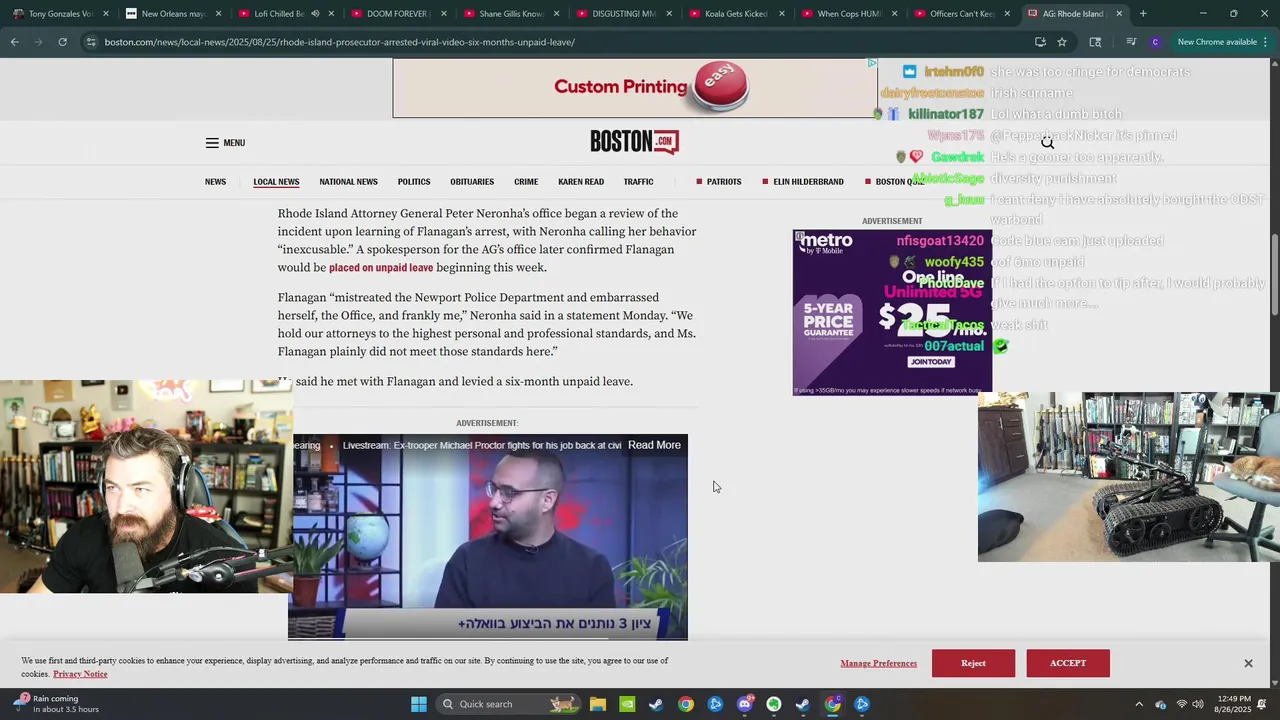1280x720 pixels.
Task: Open a new browser tab
Action: [1143, 14]
